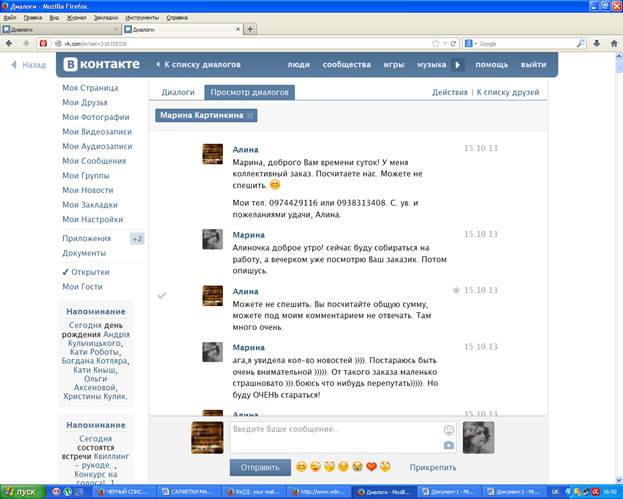Screen dimensions: 623x499
Task: Click the browser address bar
Action: 246,43
